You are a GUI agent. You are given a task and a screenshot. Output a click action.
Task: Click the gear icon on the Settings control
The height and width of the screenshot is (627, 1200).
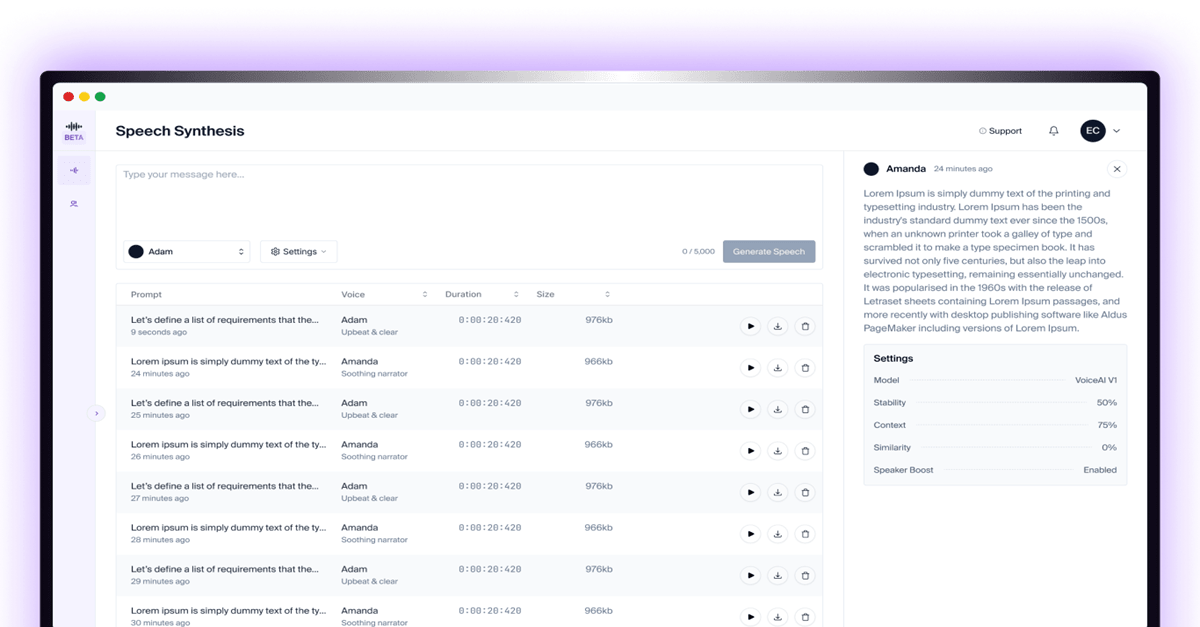(276, 251)
